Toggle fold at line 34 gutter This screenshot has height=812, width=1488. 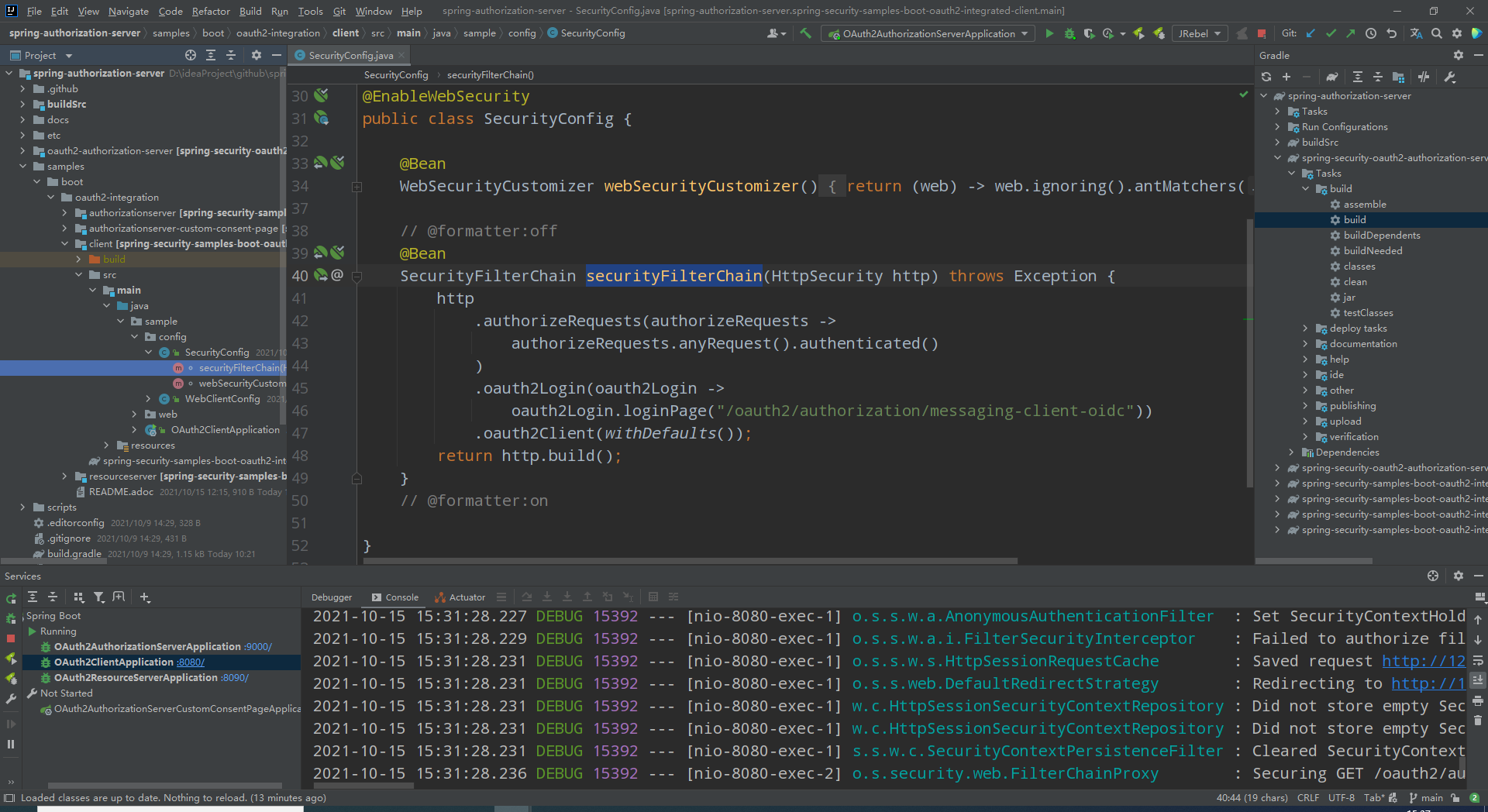tap(356, 187)
